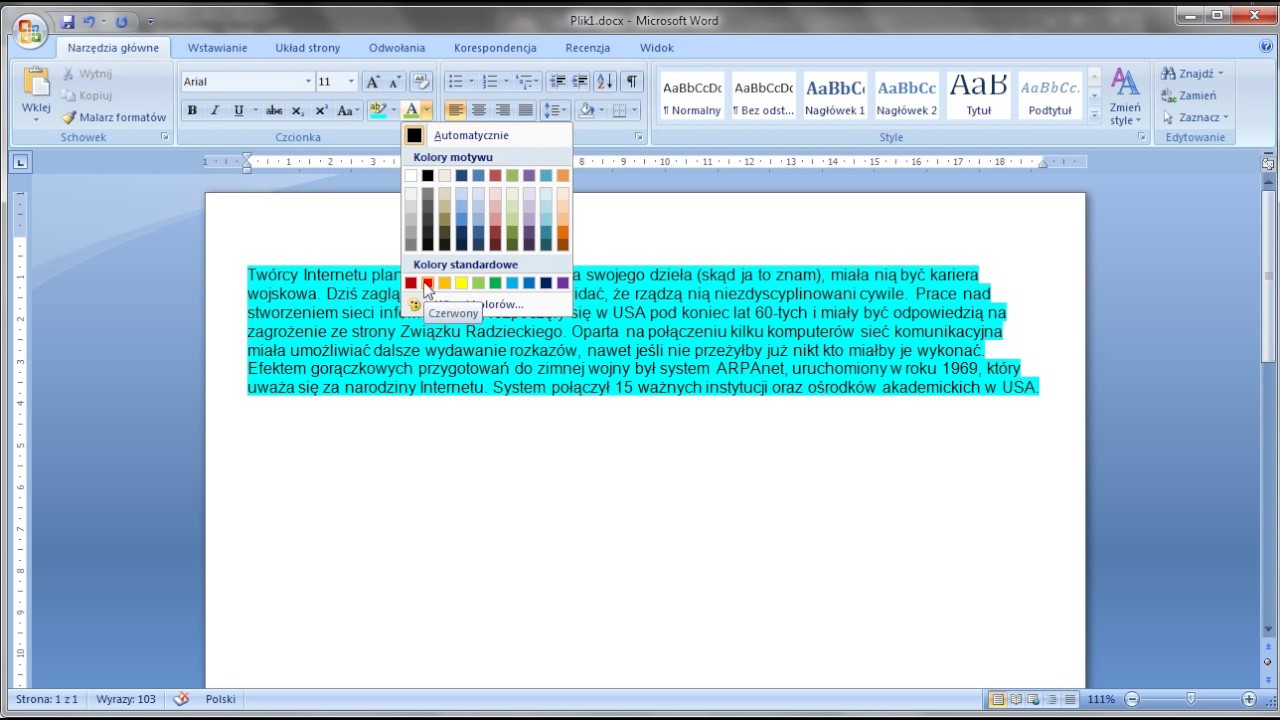Pick the yellow standard color swatch
Screen dimensions: 1280x720
tap(461, 283)
